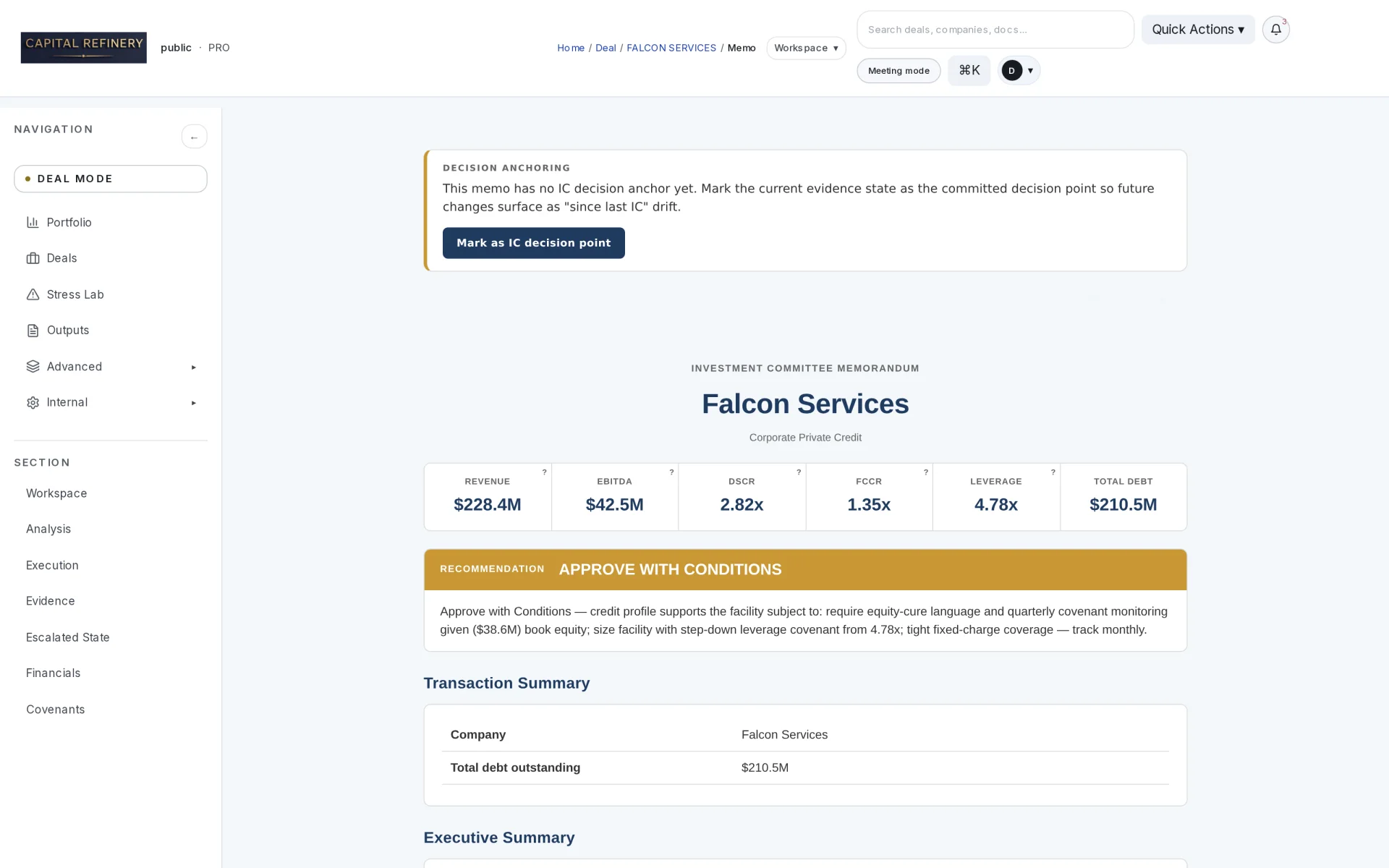
Task: Go to the Escalated State section
Action: (x=68, y=637)
